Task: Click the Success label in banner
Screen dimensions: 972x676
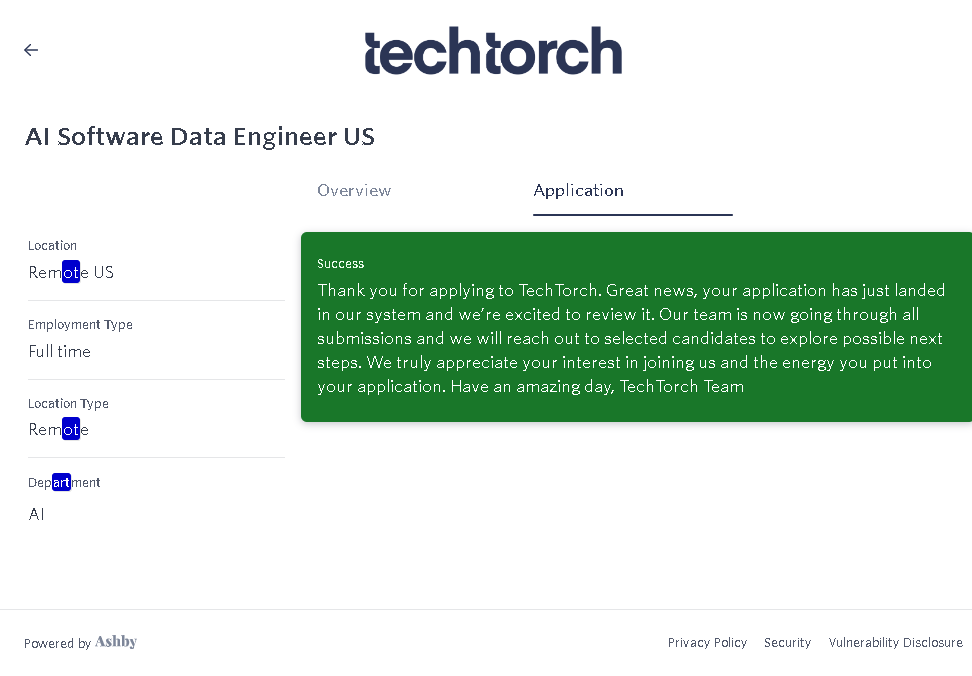Action: click(340, 264)
